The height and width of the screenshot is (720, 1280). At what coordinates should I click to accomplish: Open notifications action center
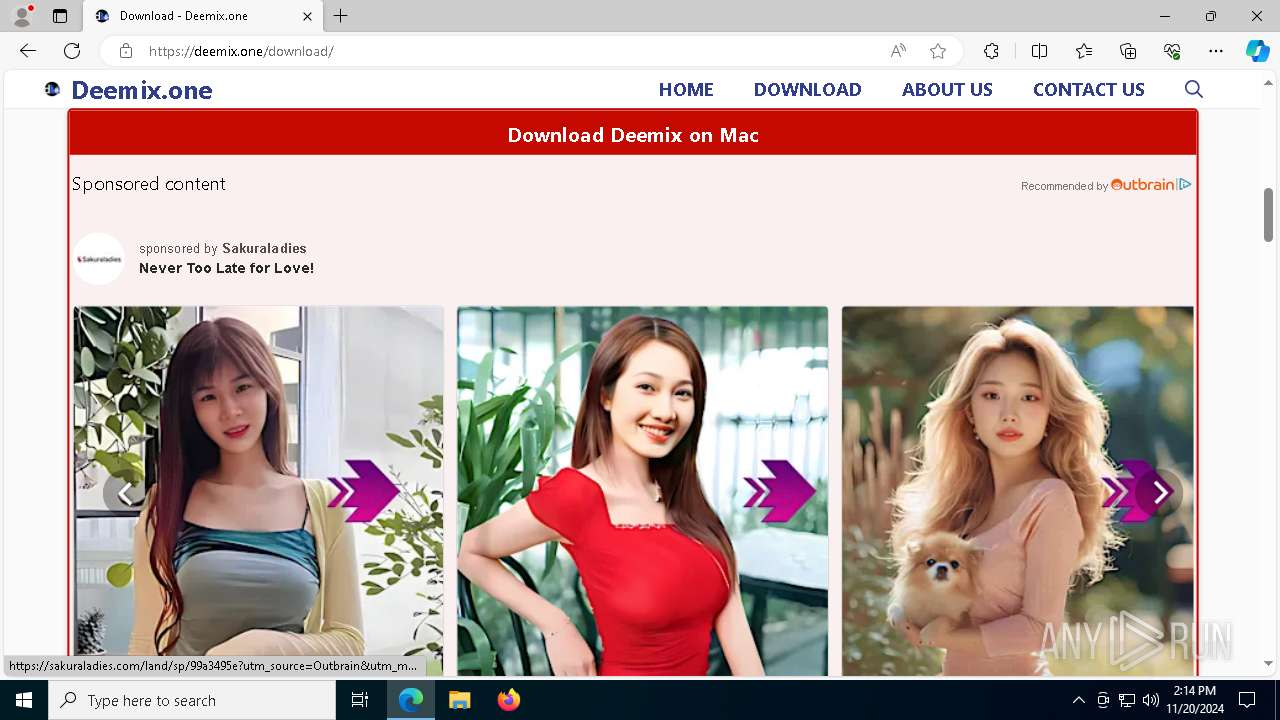point(1247,700)
